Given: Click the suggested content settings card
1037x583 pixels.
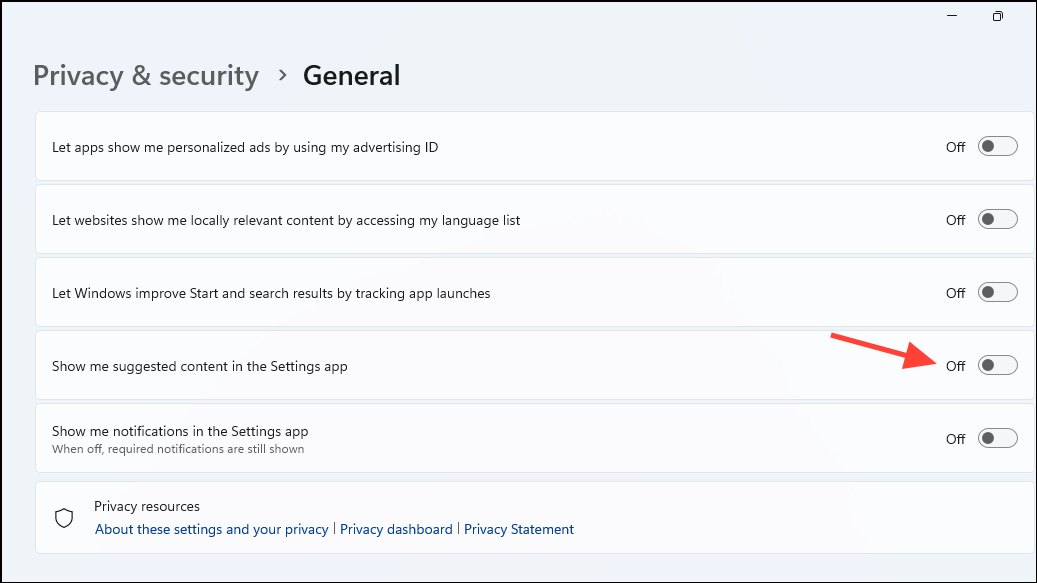Looking at the screenshot, I should pyautogui.click(x=500, y=365).
